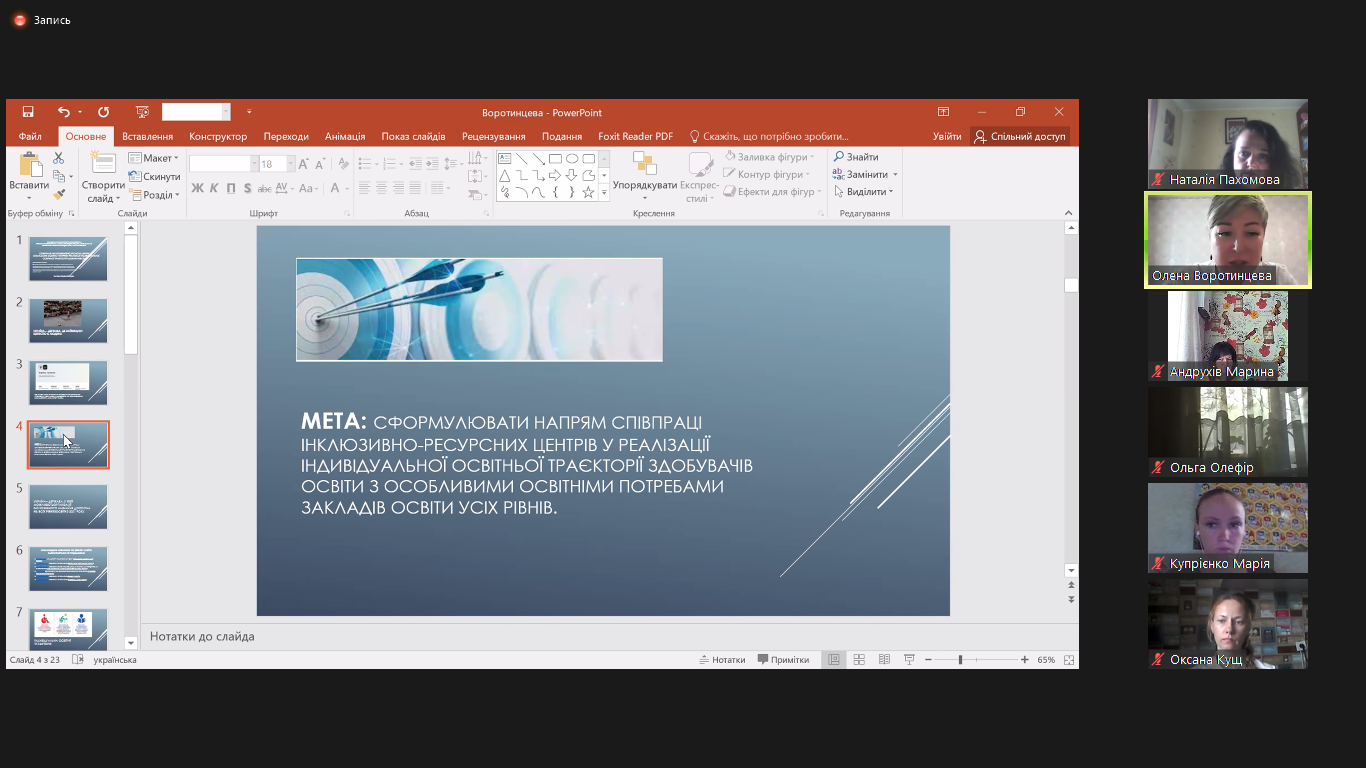
Task: Switch to Slide Sorter view icon
Action: 859,660
